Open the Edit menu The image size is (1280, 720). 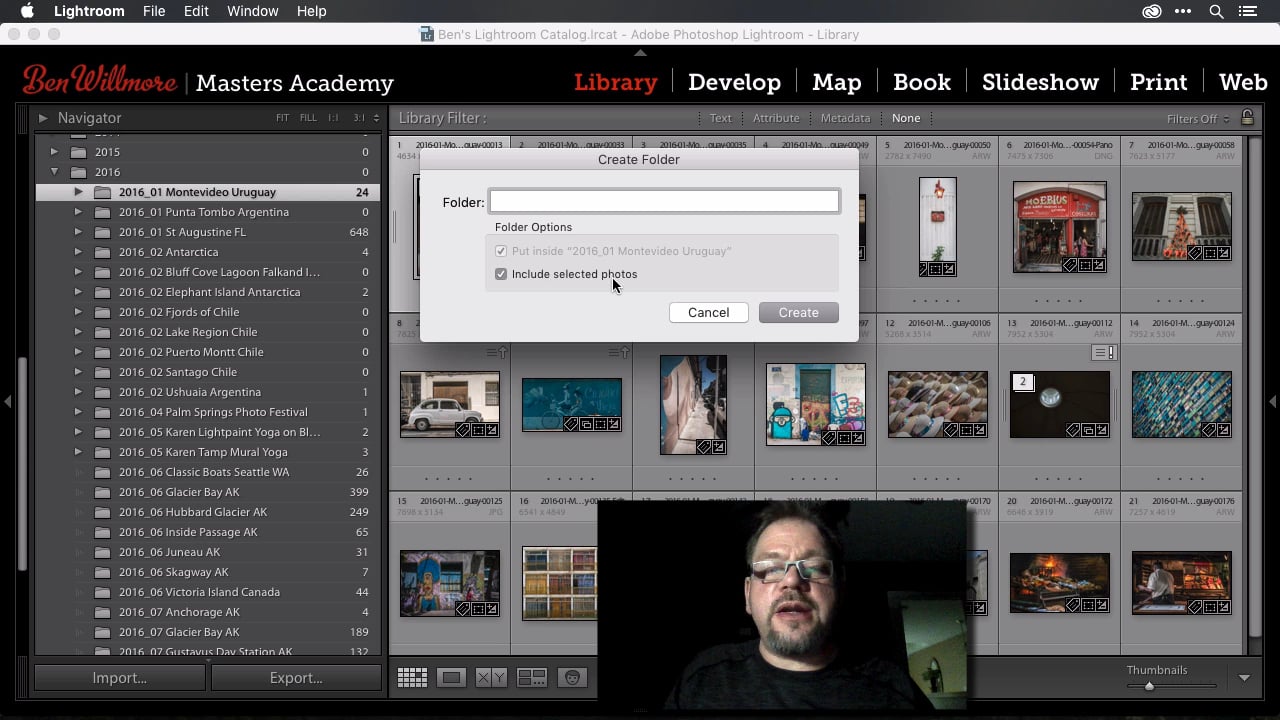(196, 11)
